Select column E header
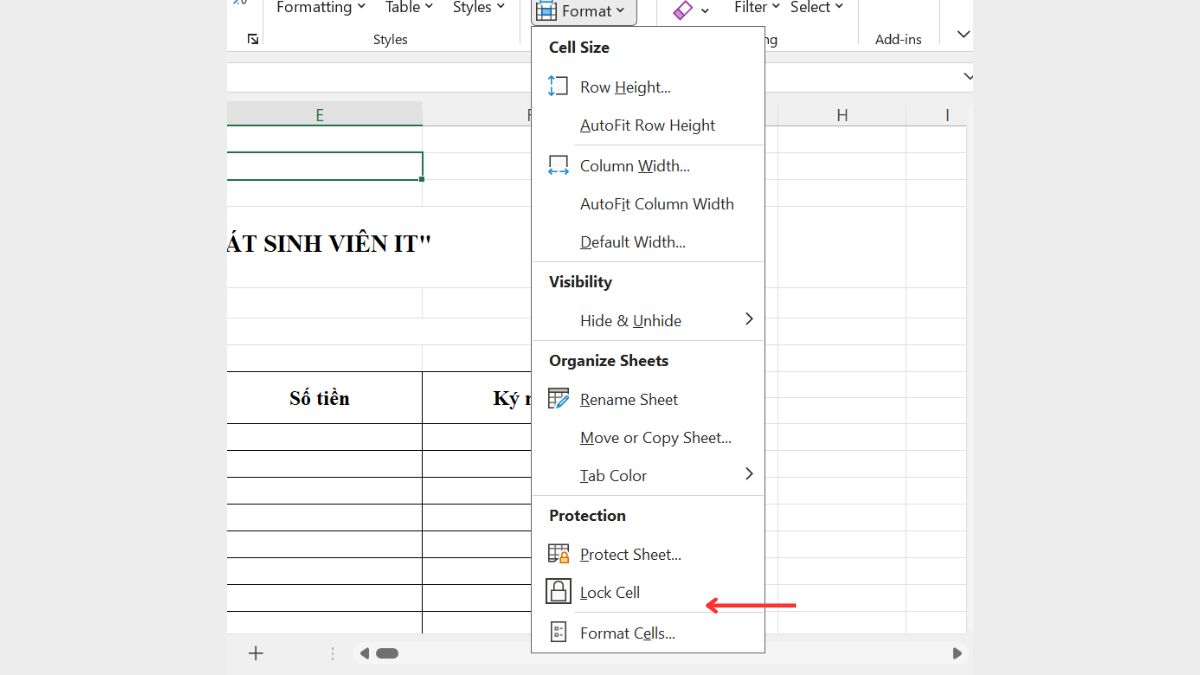The image size is (1200, 675). tap(320, 115)
